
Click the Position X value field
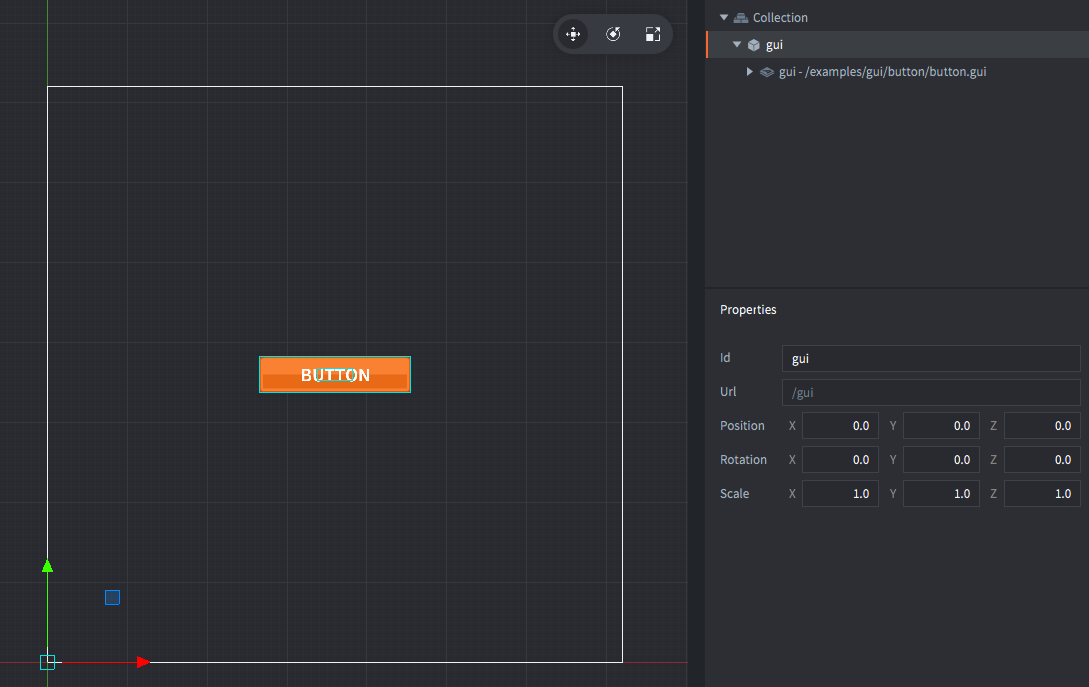839,426
